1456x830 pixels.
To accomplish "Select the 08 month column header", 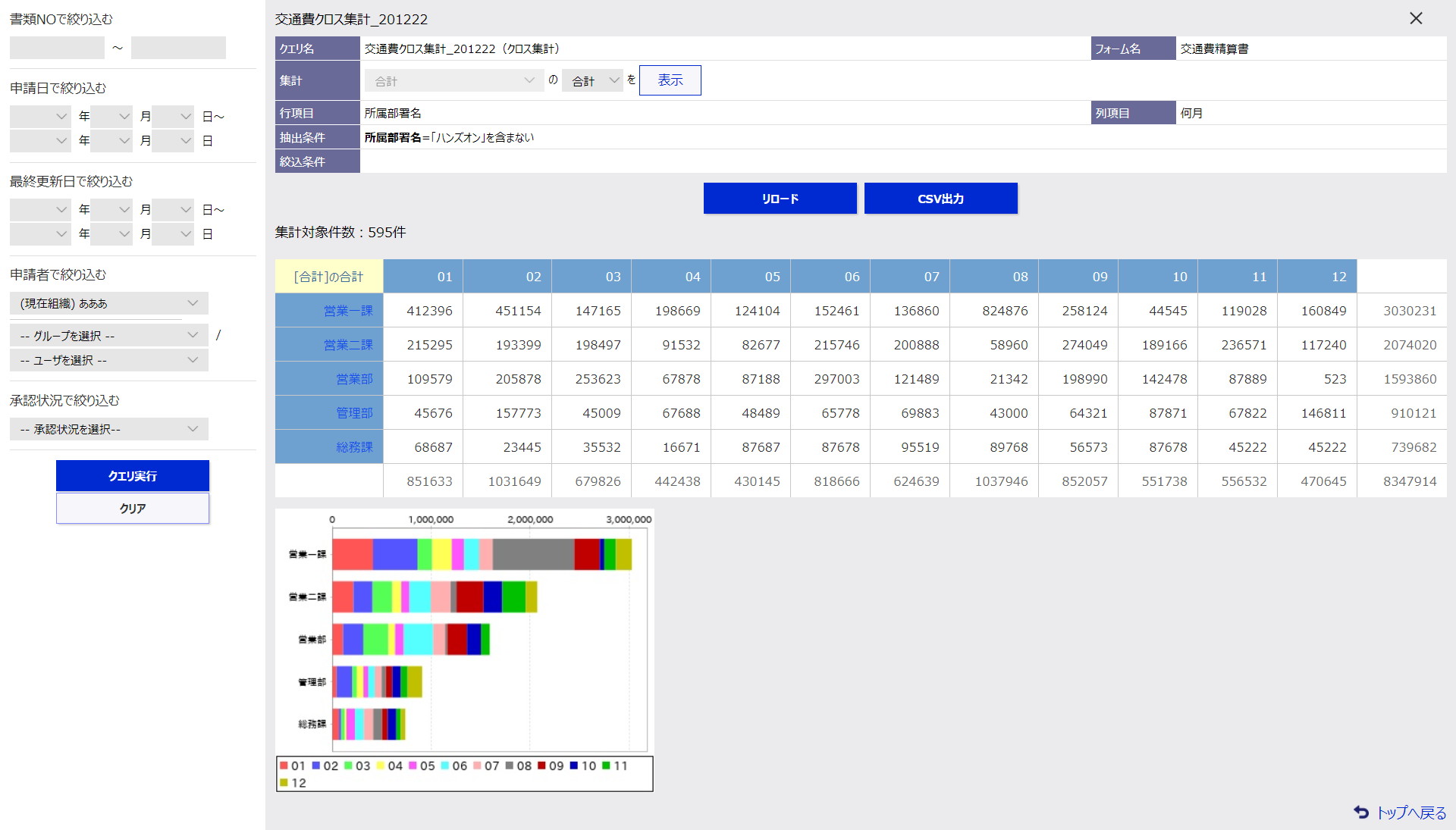I will point(1020,277).
